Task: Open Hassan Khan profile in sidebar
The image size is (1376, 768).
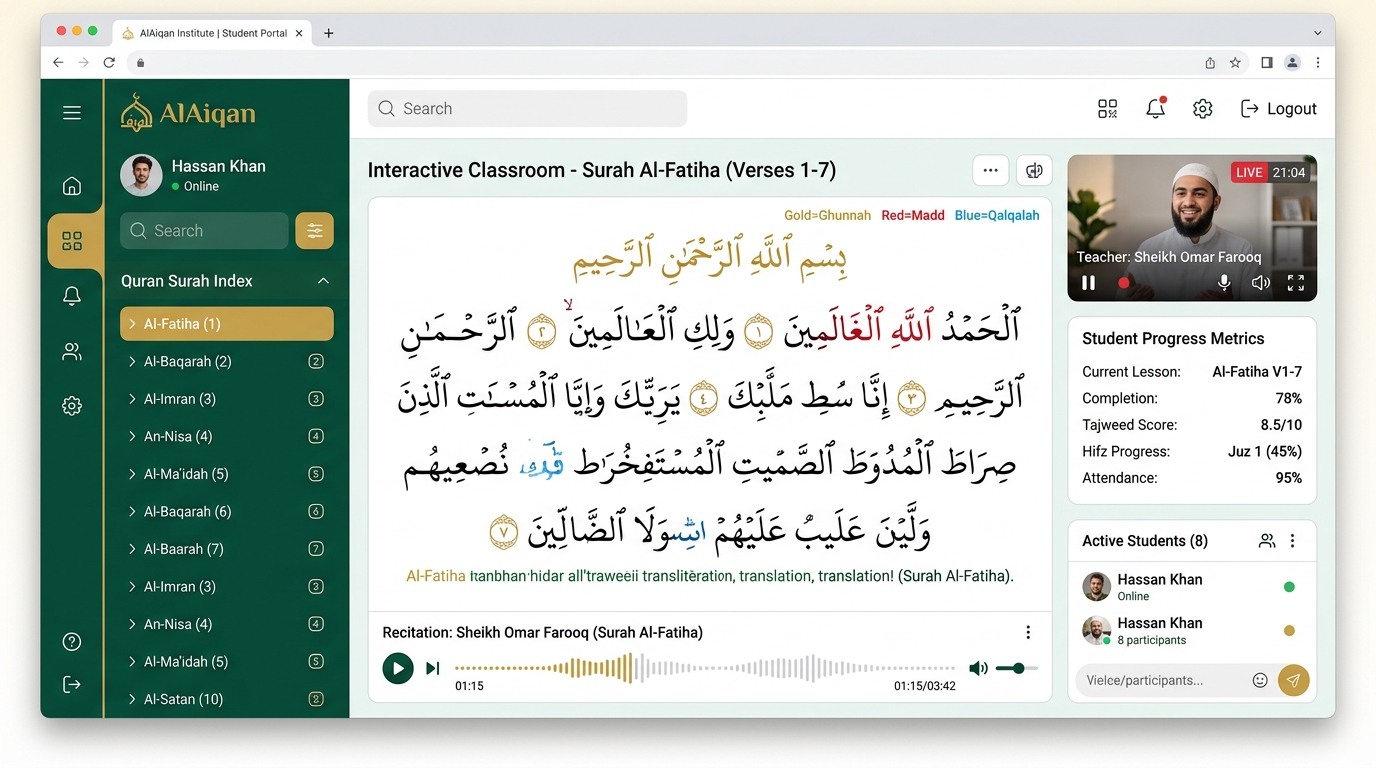Action: (194, 175)
